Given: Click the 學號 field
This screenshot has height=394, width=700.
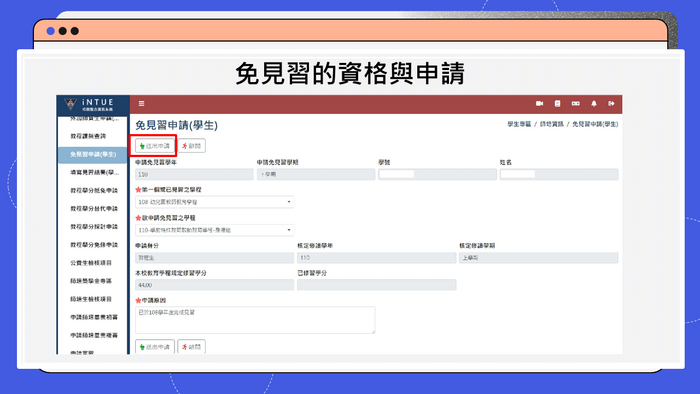Looking at the screenshot, I should point(438,174).
